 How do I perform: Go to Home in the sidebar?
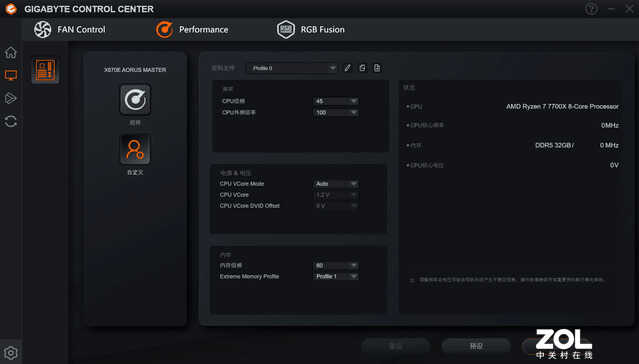pos(11,53)
